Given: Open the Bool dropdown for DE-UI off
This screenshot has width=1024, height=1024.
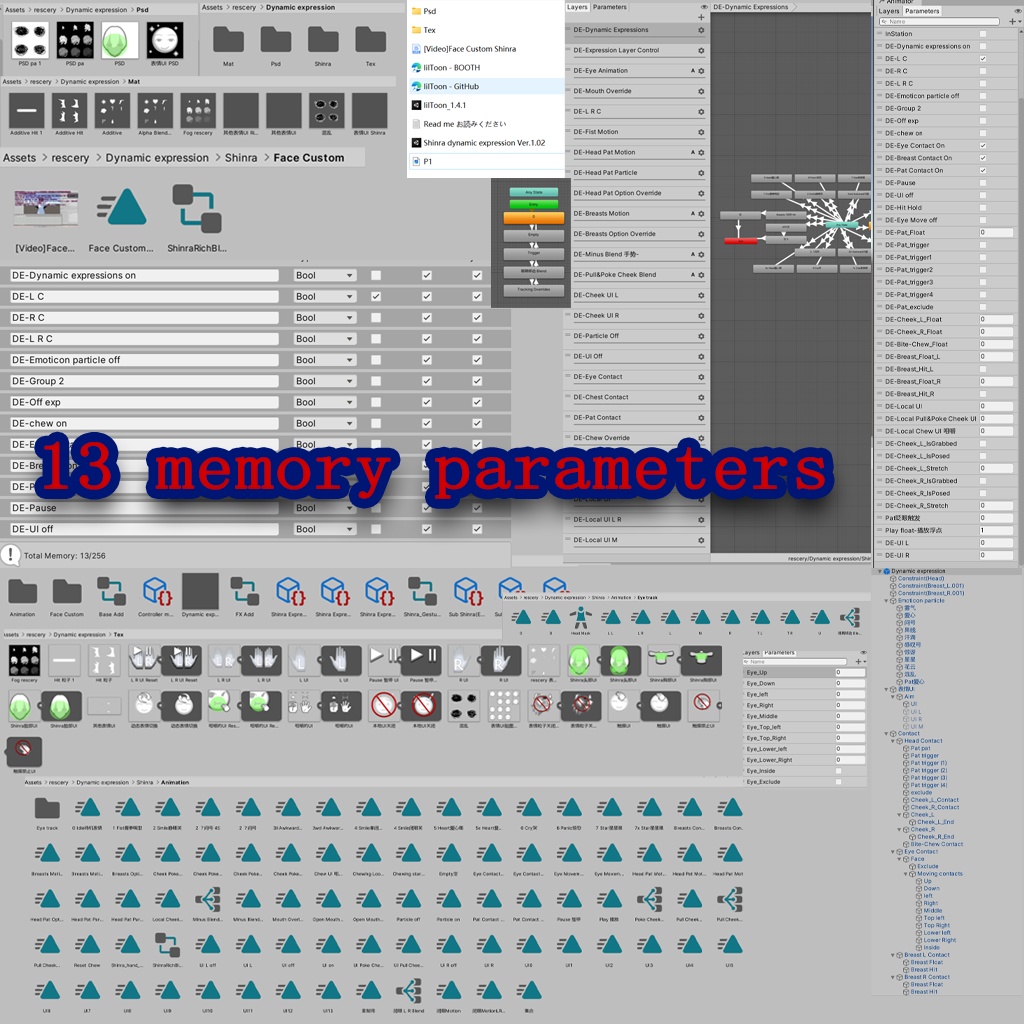Looking at the screenshot, I should click(x=325, y=529).
